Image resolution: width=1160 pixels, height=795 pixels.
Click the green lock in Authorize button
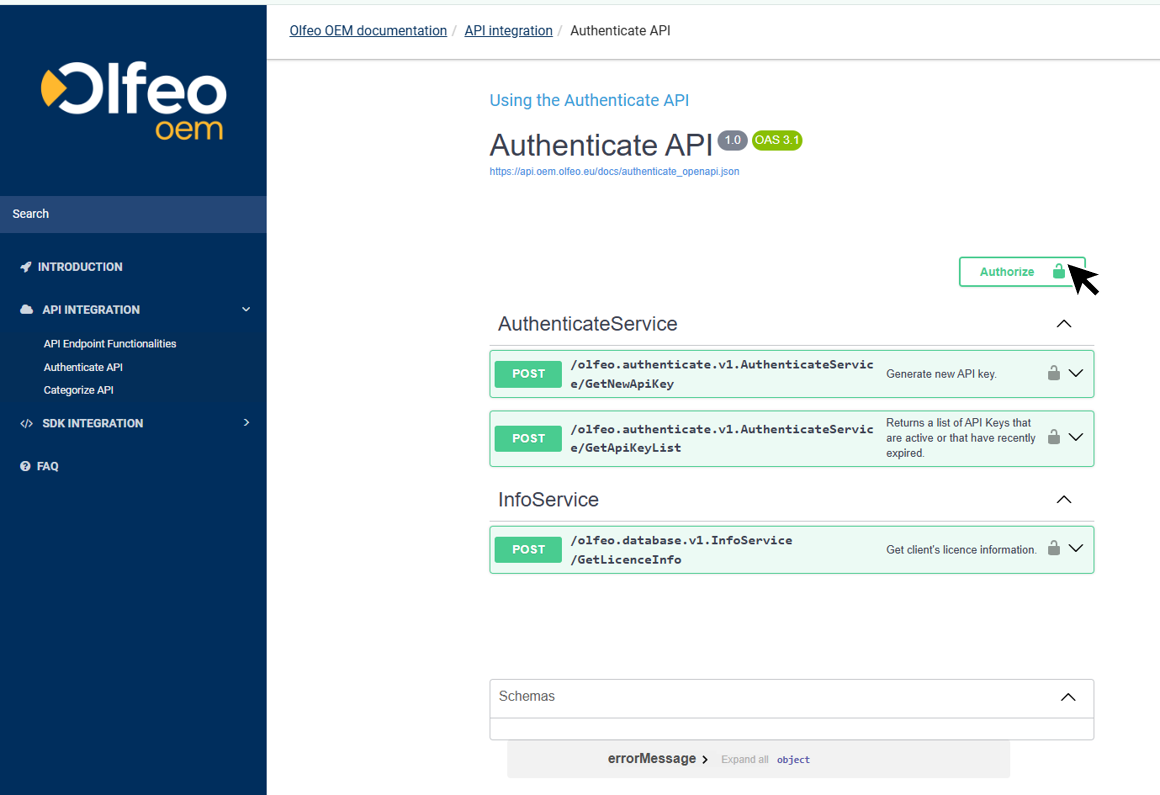click(1059, 271)
